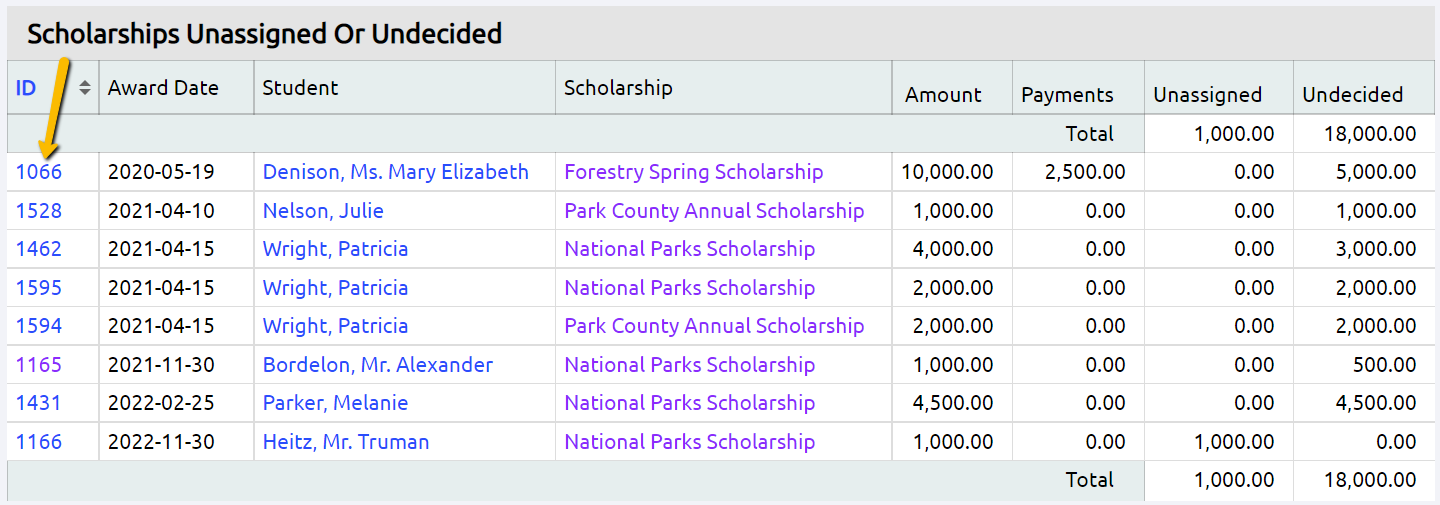Open Forestry Spring Scholarship link
1440x505 pixels.
(x=694, y=172)
